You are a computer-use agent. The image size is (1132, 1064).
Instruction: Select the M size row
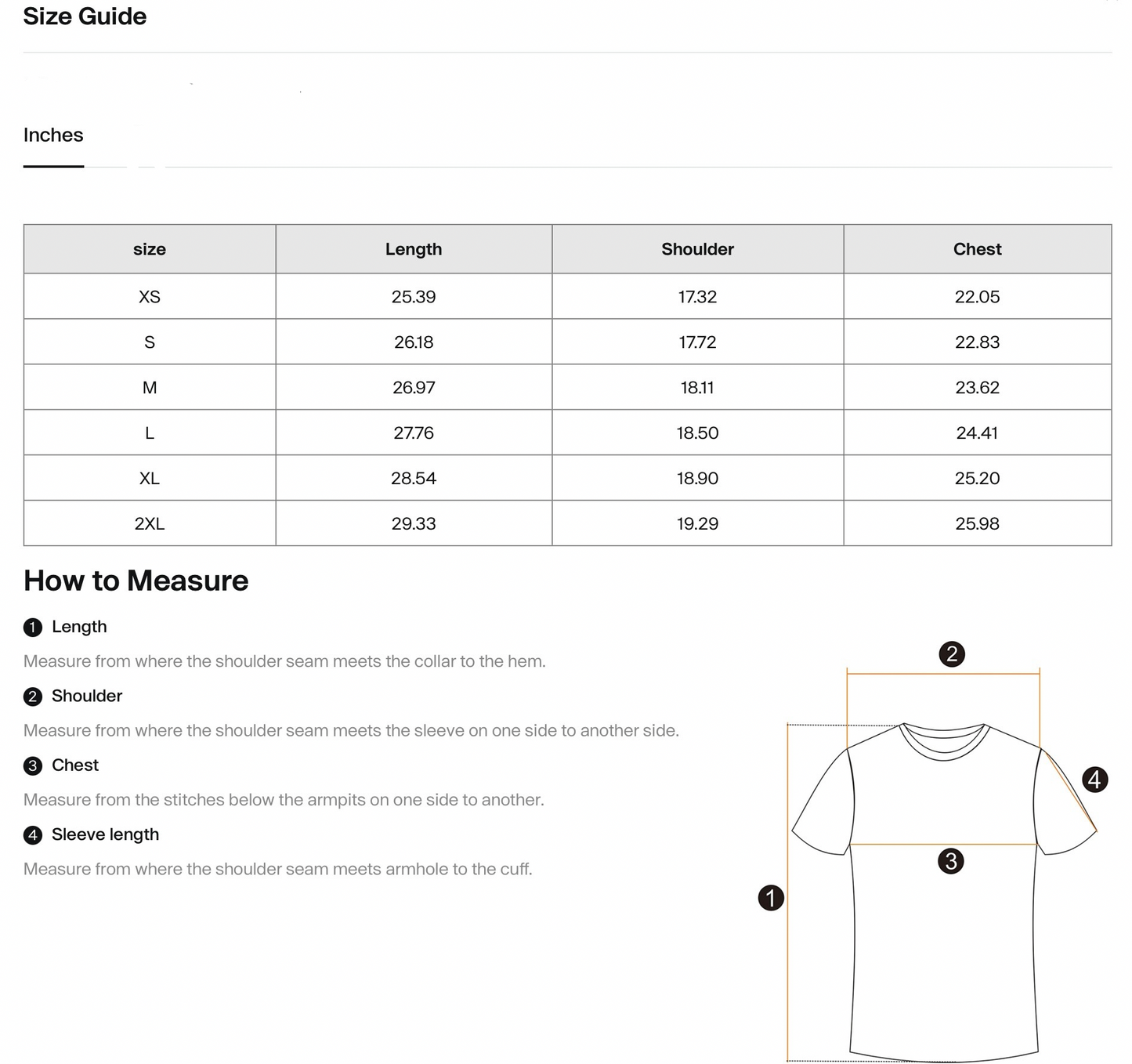pos(150,387)
